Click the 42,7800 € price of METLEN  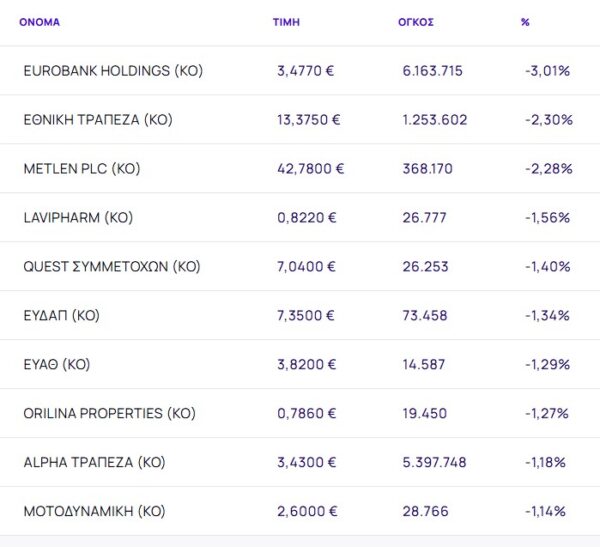click(310, 169)
